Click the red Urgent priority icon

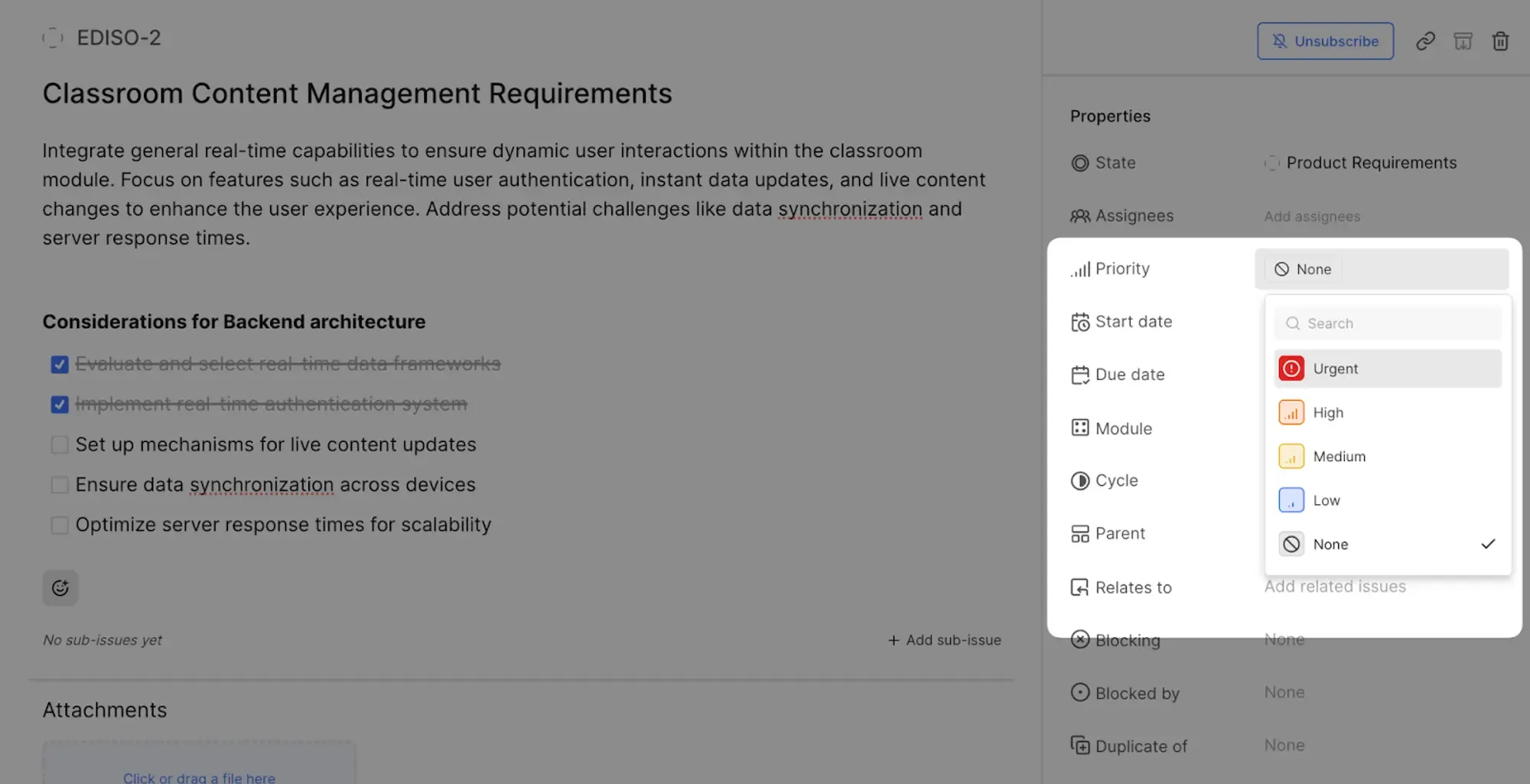click(1291, 369)
